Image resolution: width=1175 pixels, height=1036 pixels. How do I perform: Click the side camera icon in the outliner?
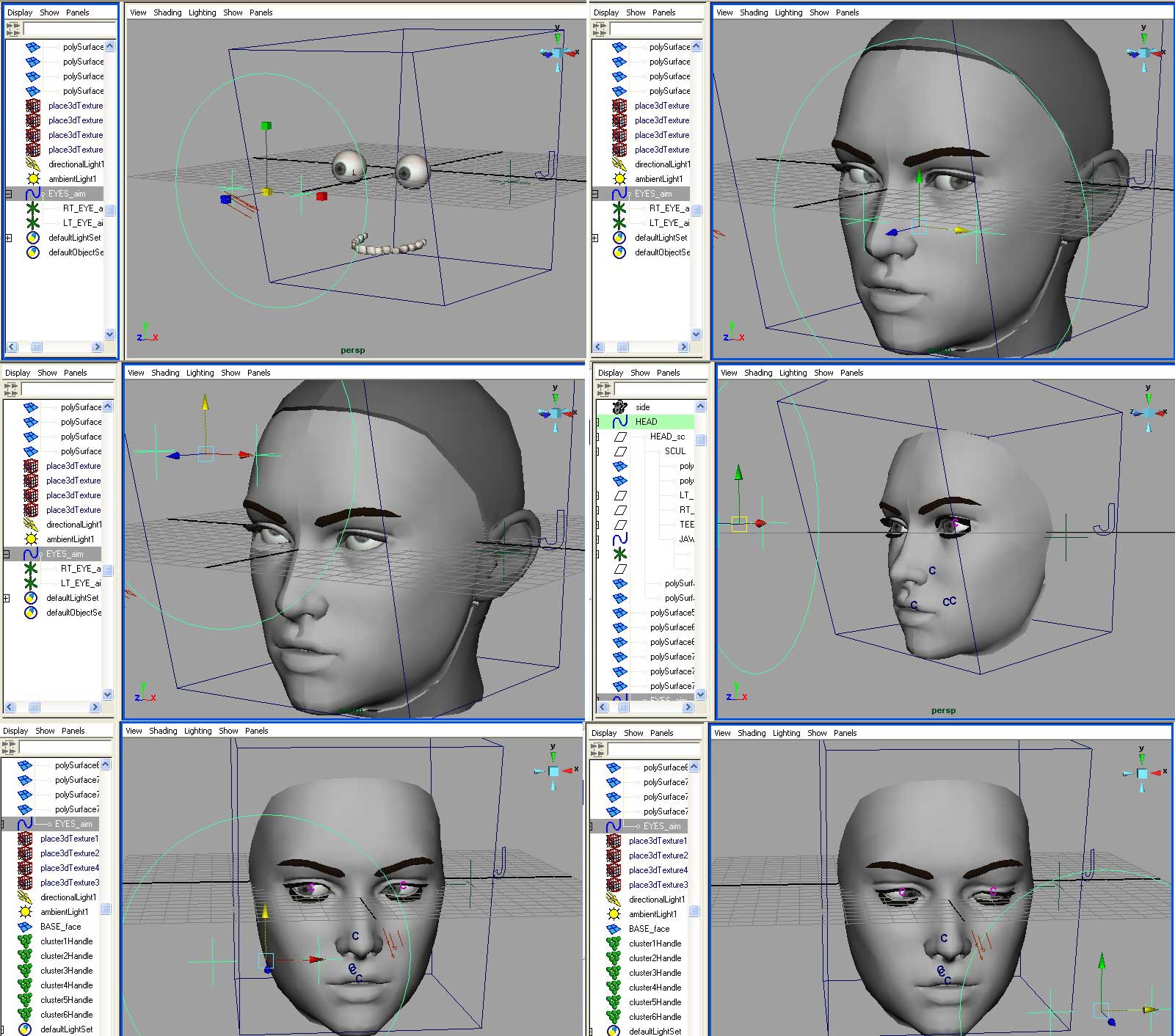coord(620,406)
